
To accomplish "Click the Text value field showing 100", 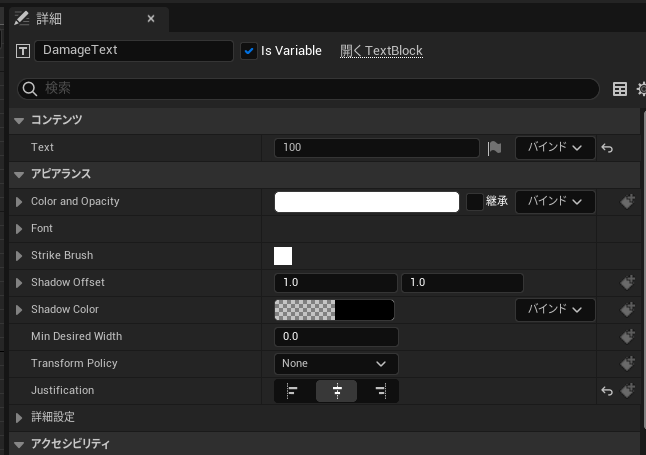I will [377, 148].
